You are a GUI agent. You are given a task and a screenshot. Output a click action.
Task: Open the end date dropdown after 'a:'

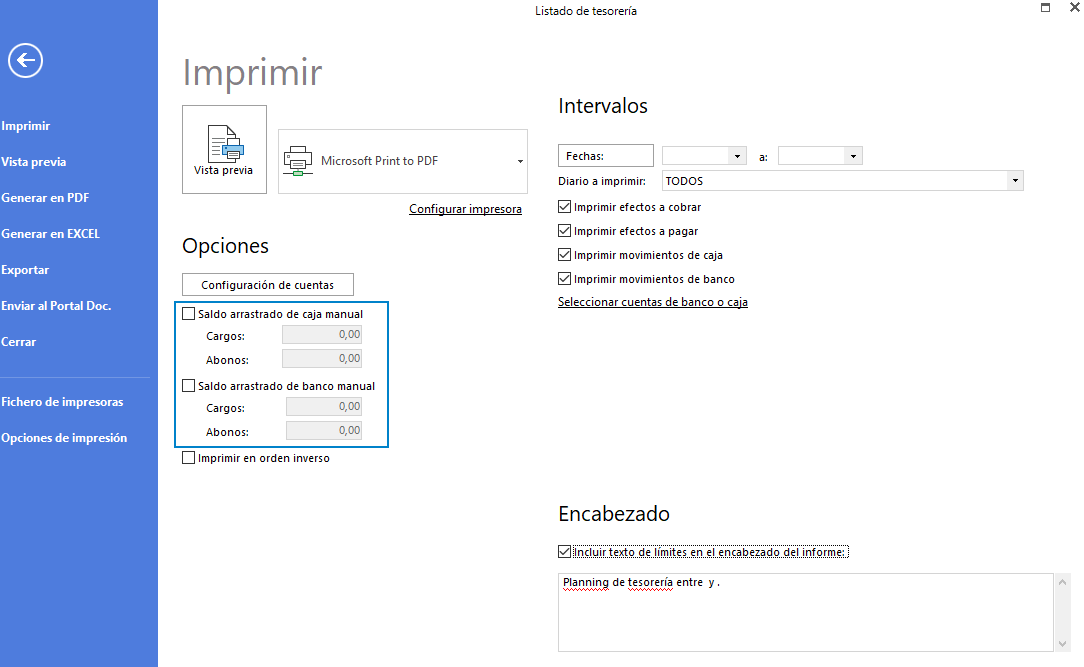(x=854, y=156)
